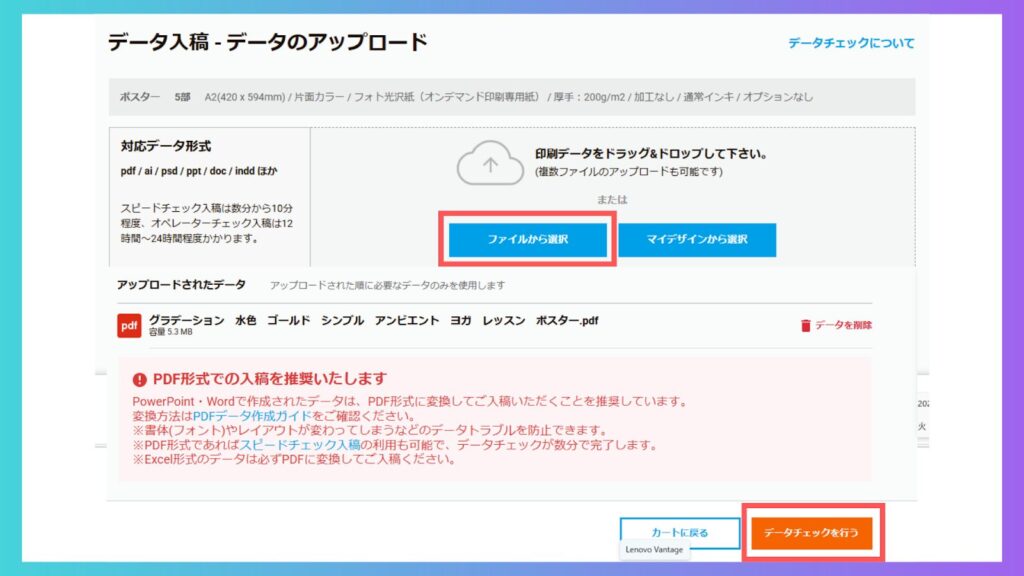
Task: Click the Lenovo Vantage tooltip
Action: tap(652, 550)
